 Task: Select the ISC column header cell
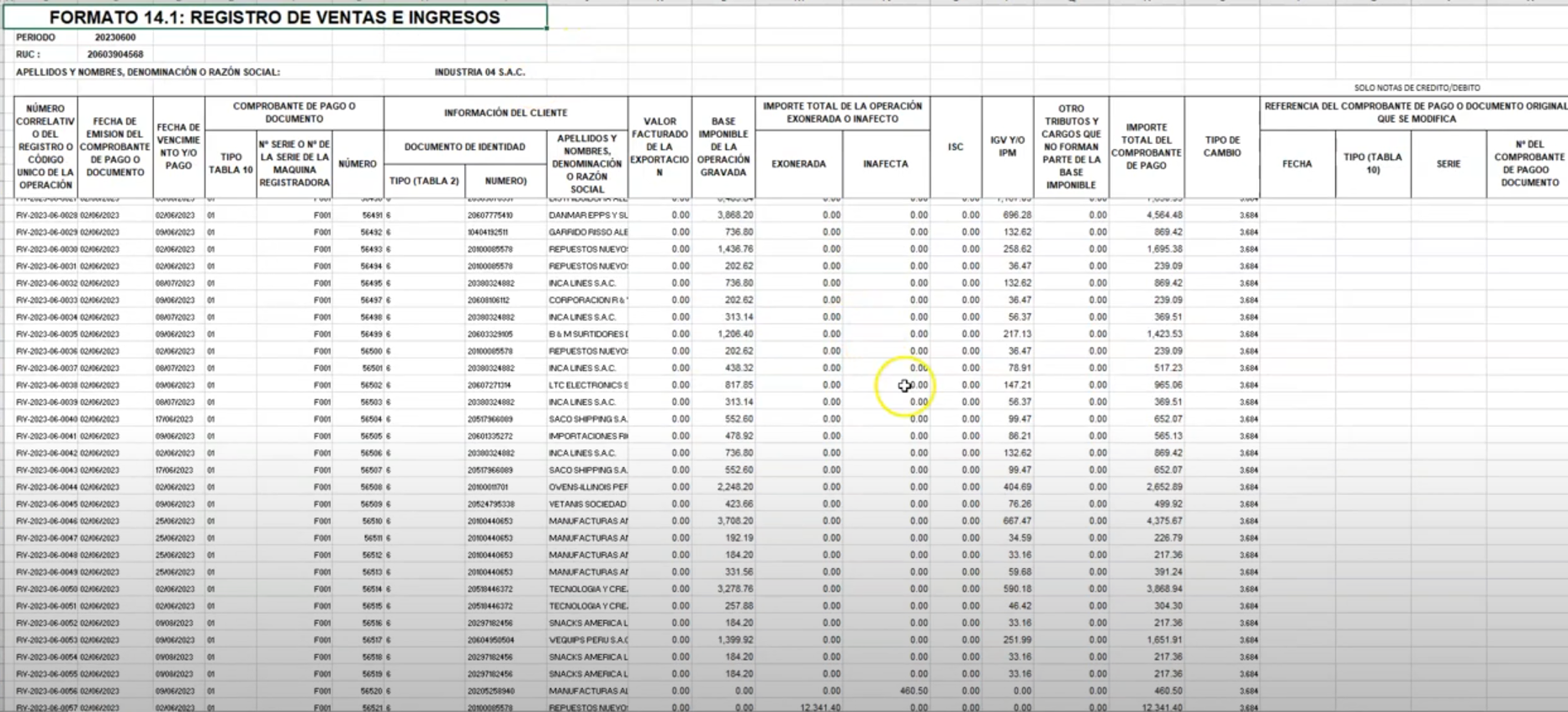pos(955,146)
